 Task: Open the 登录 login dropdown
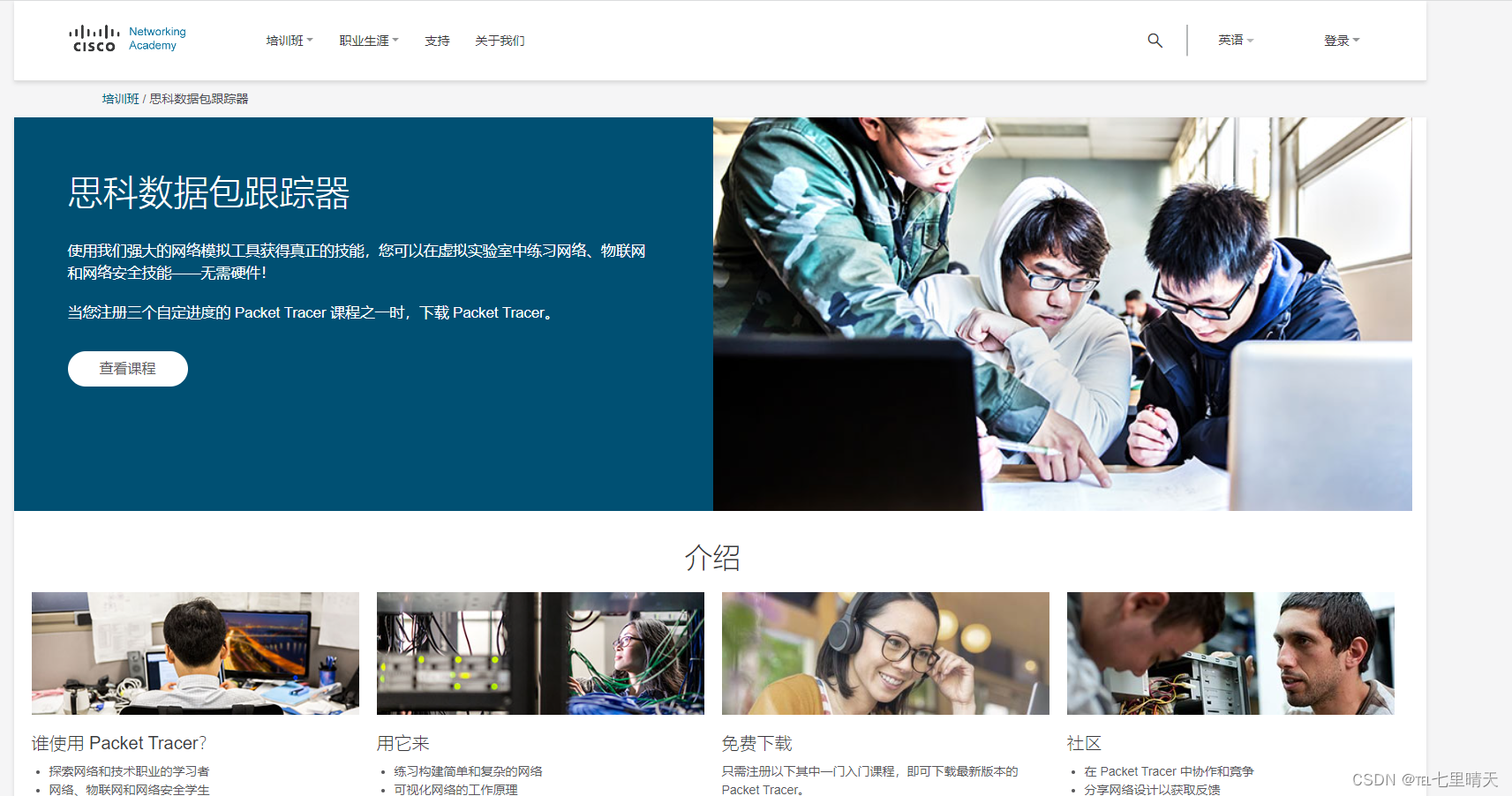pos(1342,41)
